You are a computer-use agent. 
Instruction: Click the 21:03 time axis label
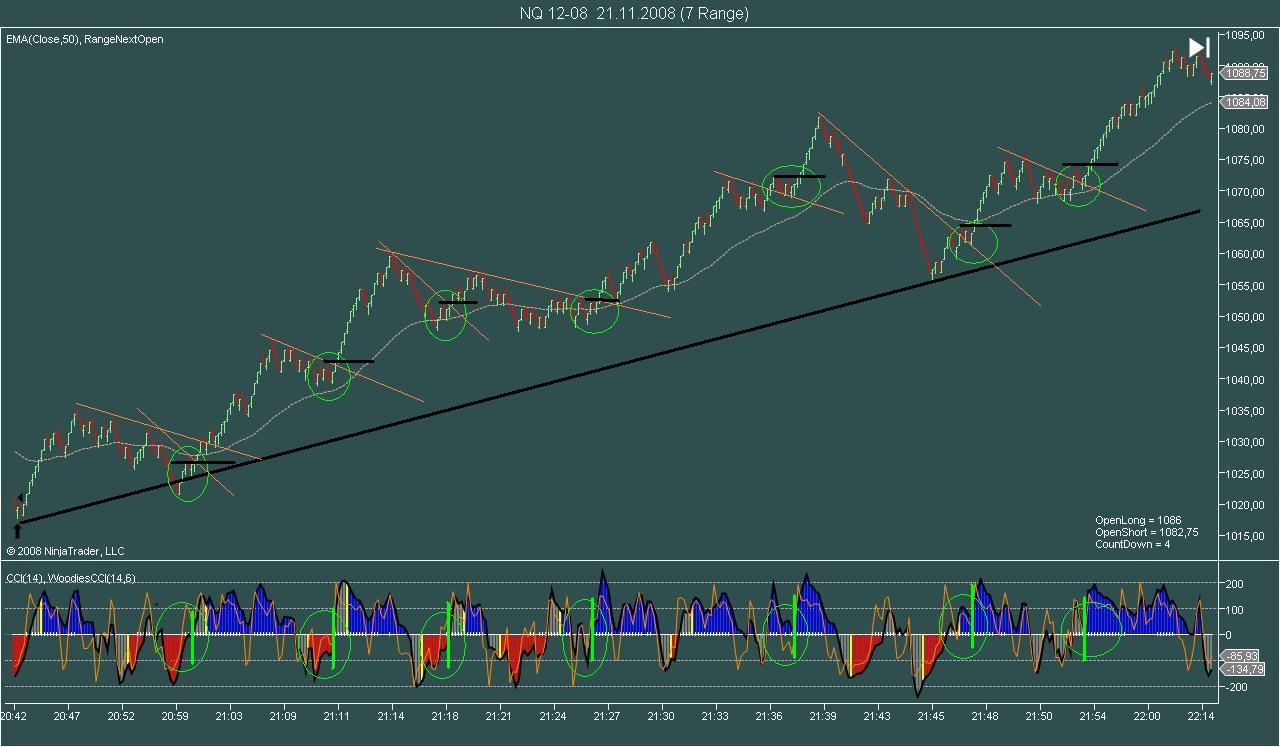[229, 716]
